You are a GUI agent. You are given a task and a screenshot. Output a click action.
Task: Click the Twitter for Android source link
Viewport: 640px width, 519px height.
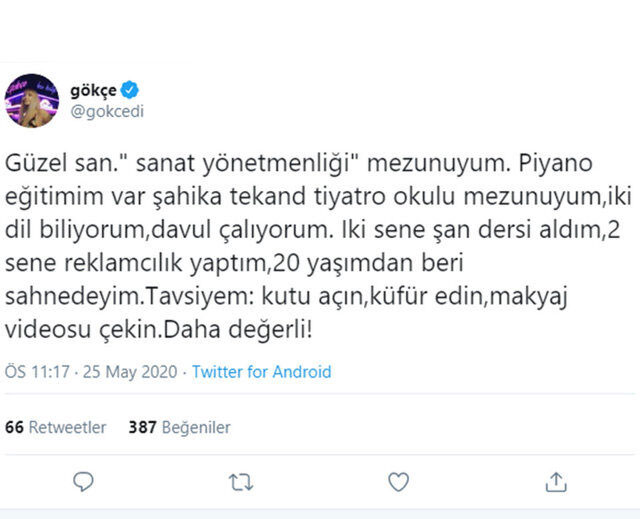[261, 372]
